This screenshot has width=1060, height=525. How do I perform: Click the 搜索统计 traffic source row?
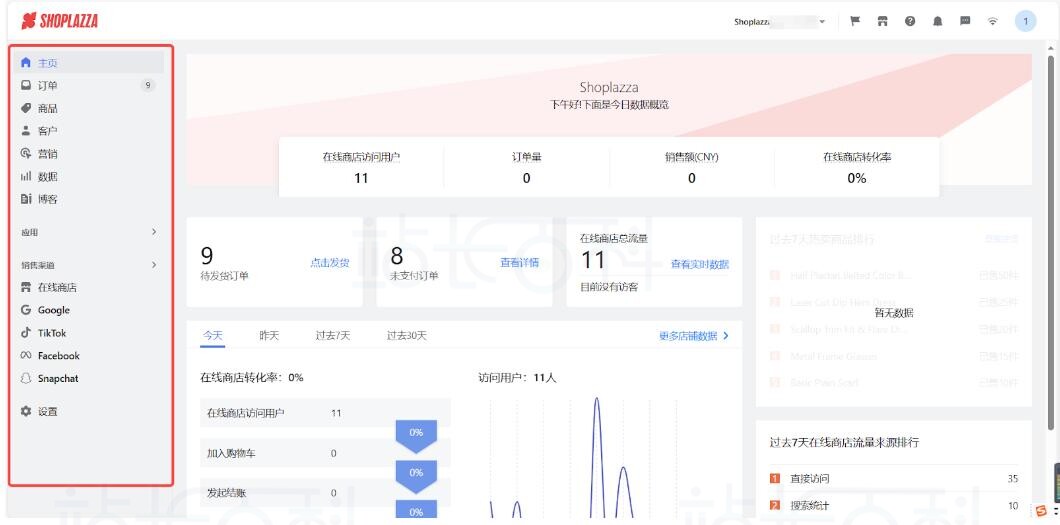[x=894, y=505]
